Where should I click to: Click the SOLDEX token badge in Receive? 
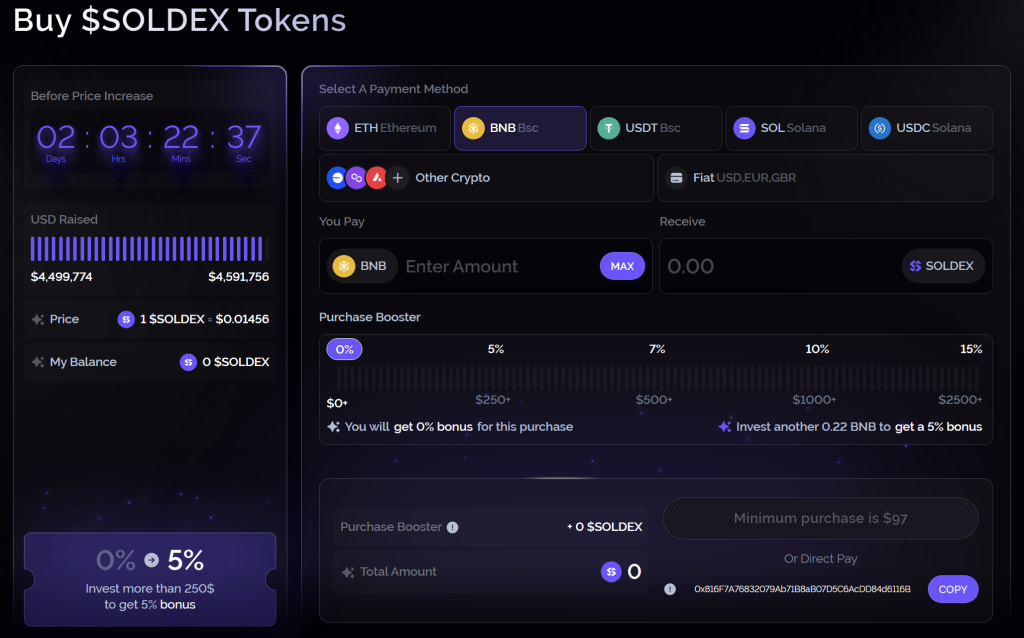(x=943, y=266)
